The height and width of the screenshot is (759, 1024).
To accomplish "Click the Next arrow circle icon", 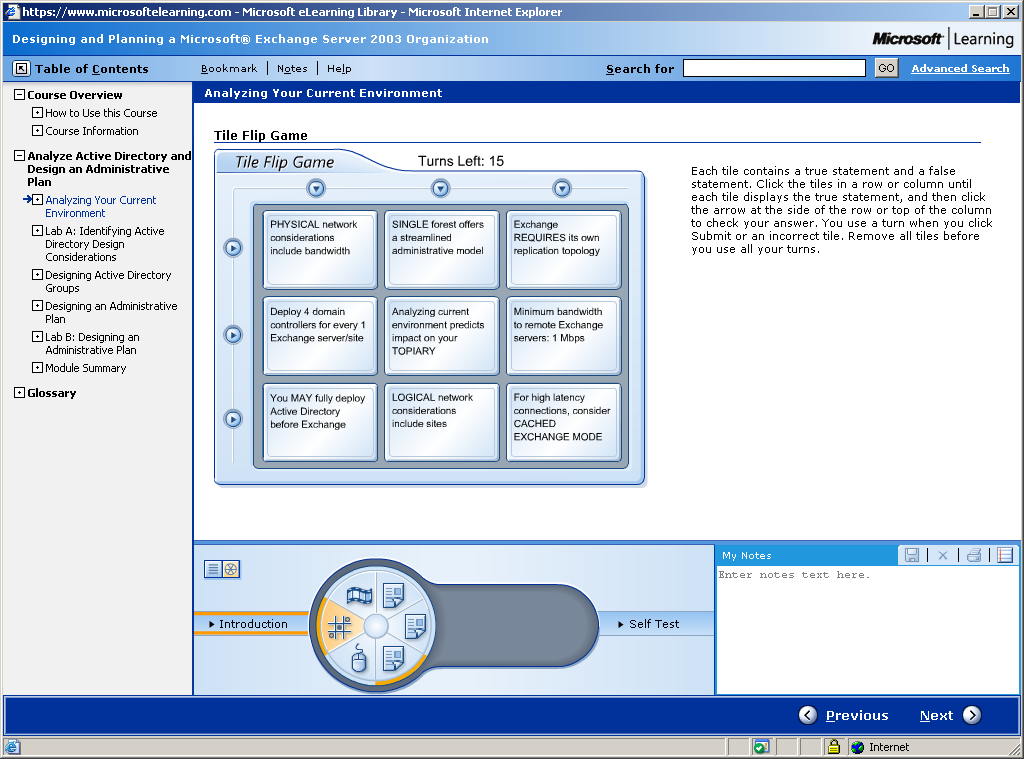I will [x=972, y=715].
